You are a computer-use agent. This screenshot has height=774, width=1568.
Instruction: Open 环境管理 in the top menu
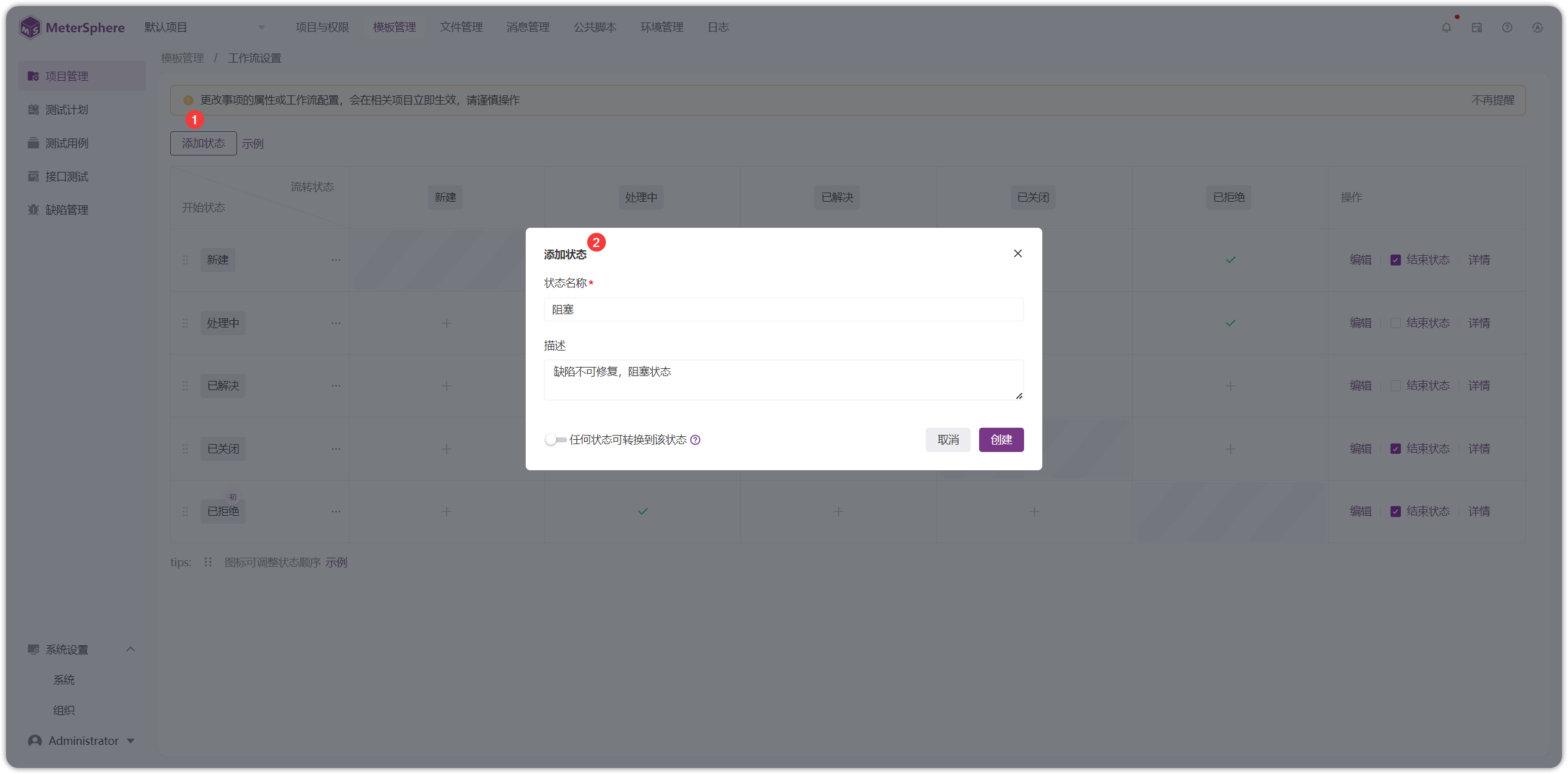(x=662, y=27)
